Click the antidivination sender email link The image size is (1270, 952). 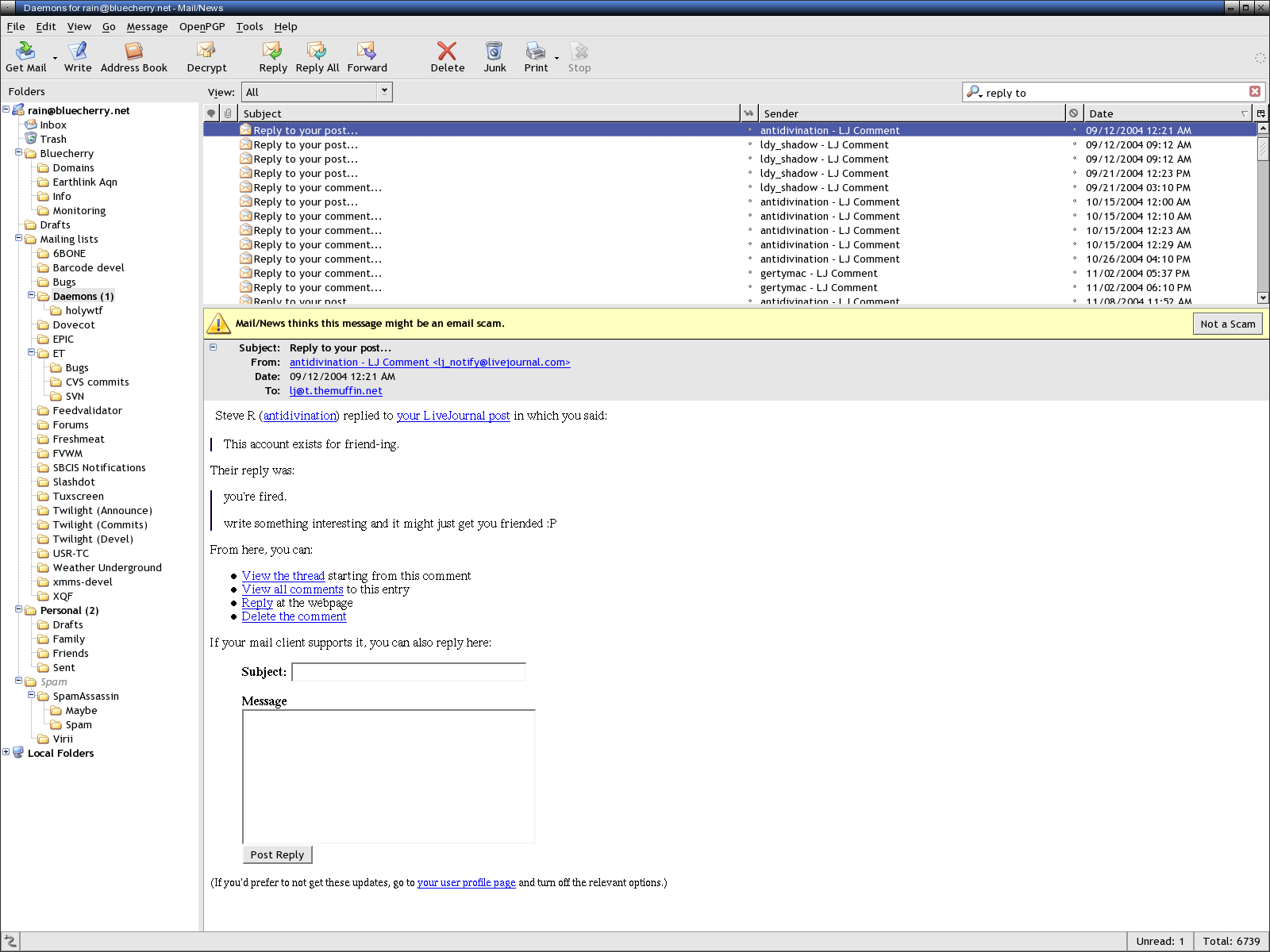point(429,362)
